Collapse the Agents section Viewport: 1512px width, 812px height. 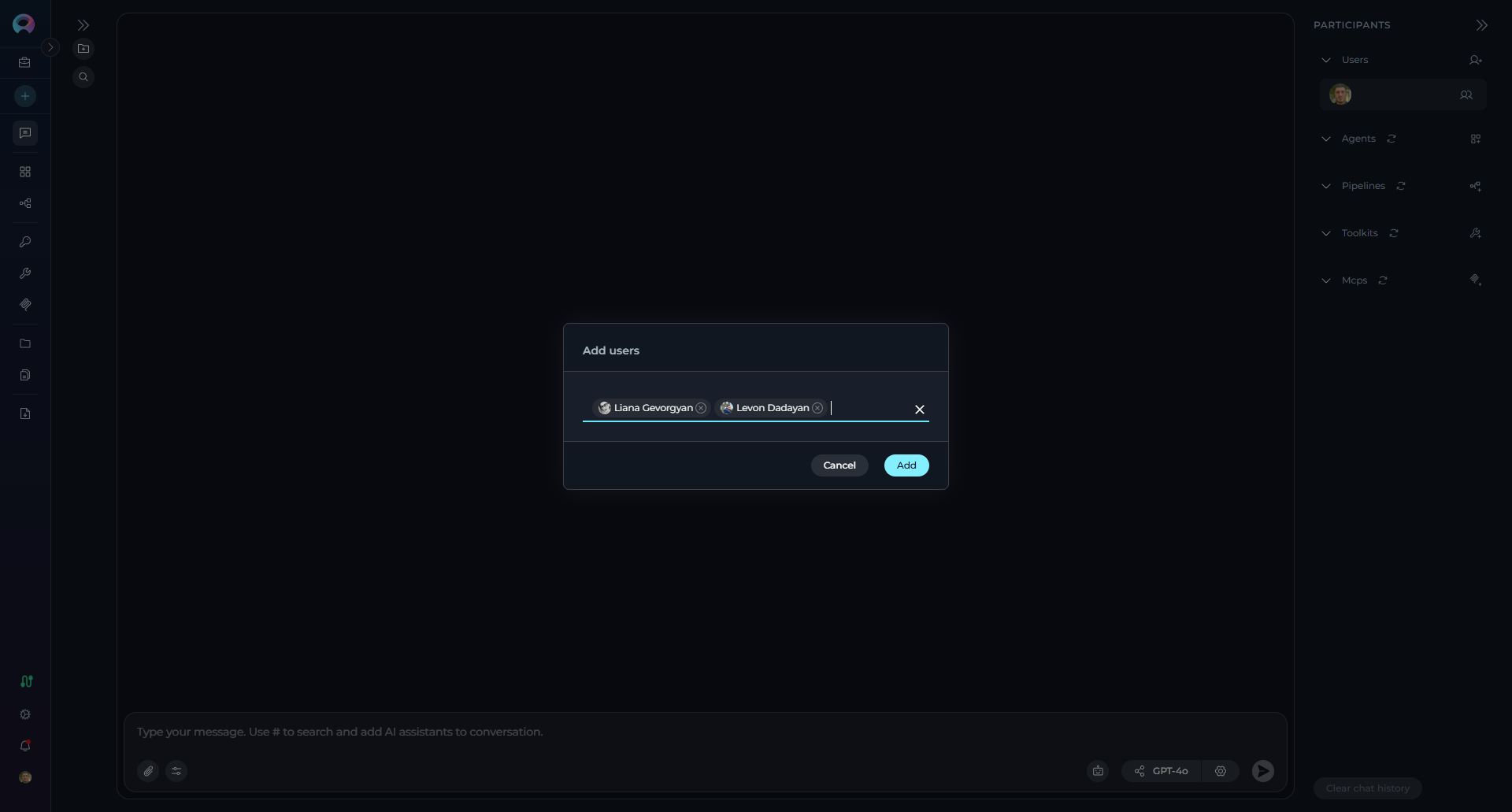point(1326,139)
